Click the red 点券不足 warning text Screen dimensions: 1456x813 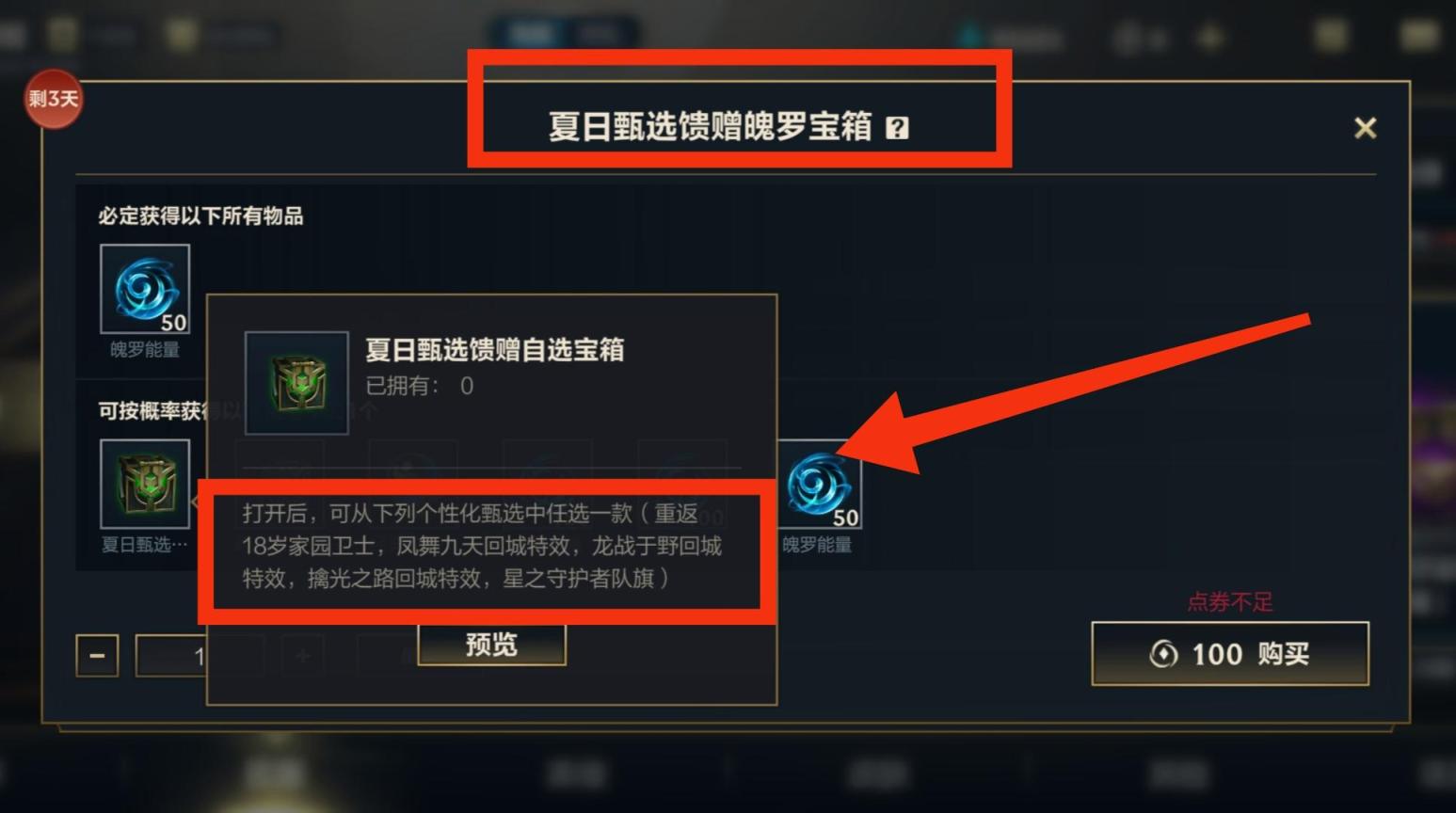pyautogui.click(x=1230, y=602)
